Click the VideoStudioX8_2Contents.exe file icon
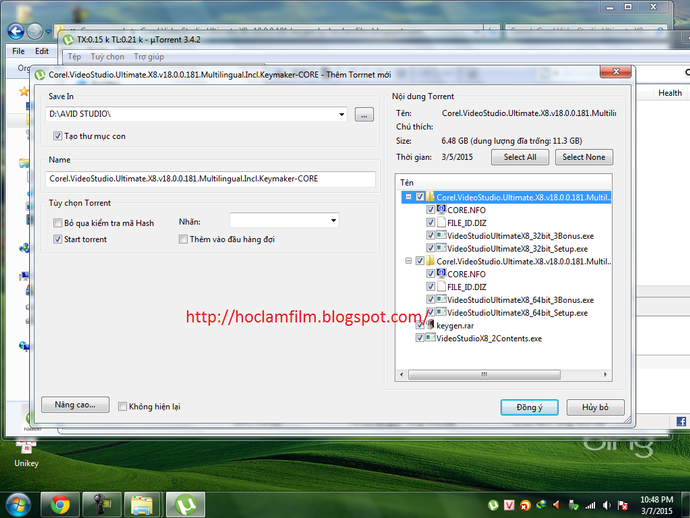The image size is (690, 518). tap(430, 338)
